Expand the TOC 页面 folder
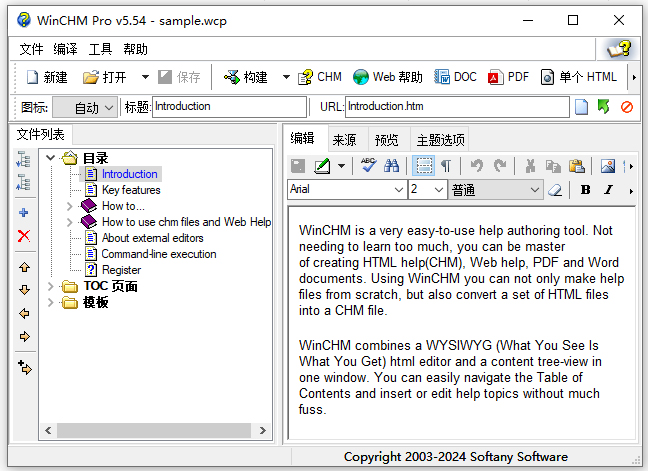Viewport: 648px width, 471px height. [50, 286]
